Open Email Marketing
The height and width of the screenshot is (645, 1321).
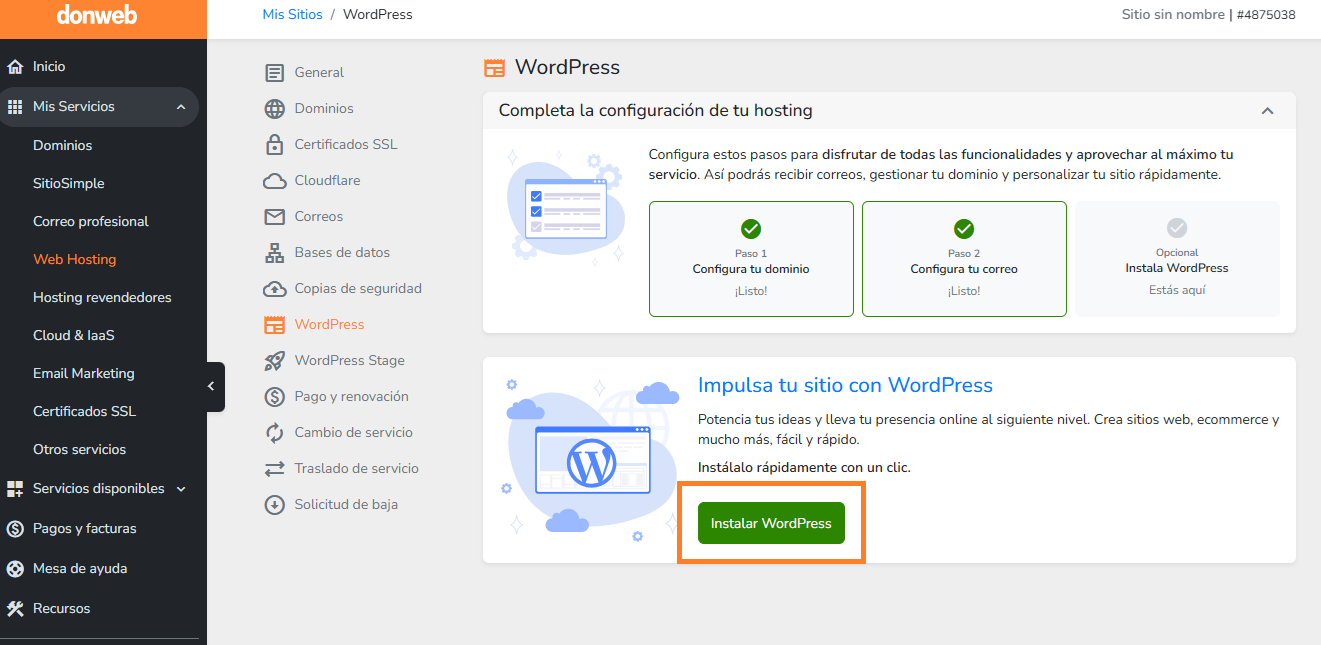[x=83, y=374]
